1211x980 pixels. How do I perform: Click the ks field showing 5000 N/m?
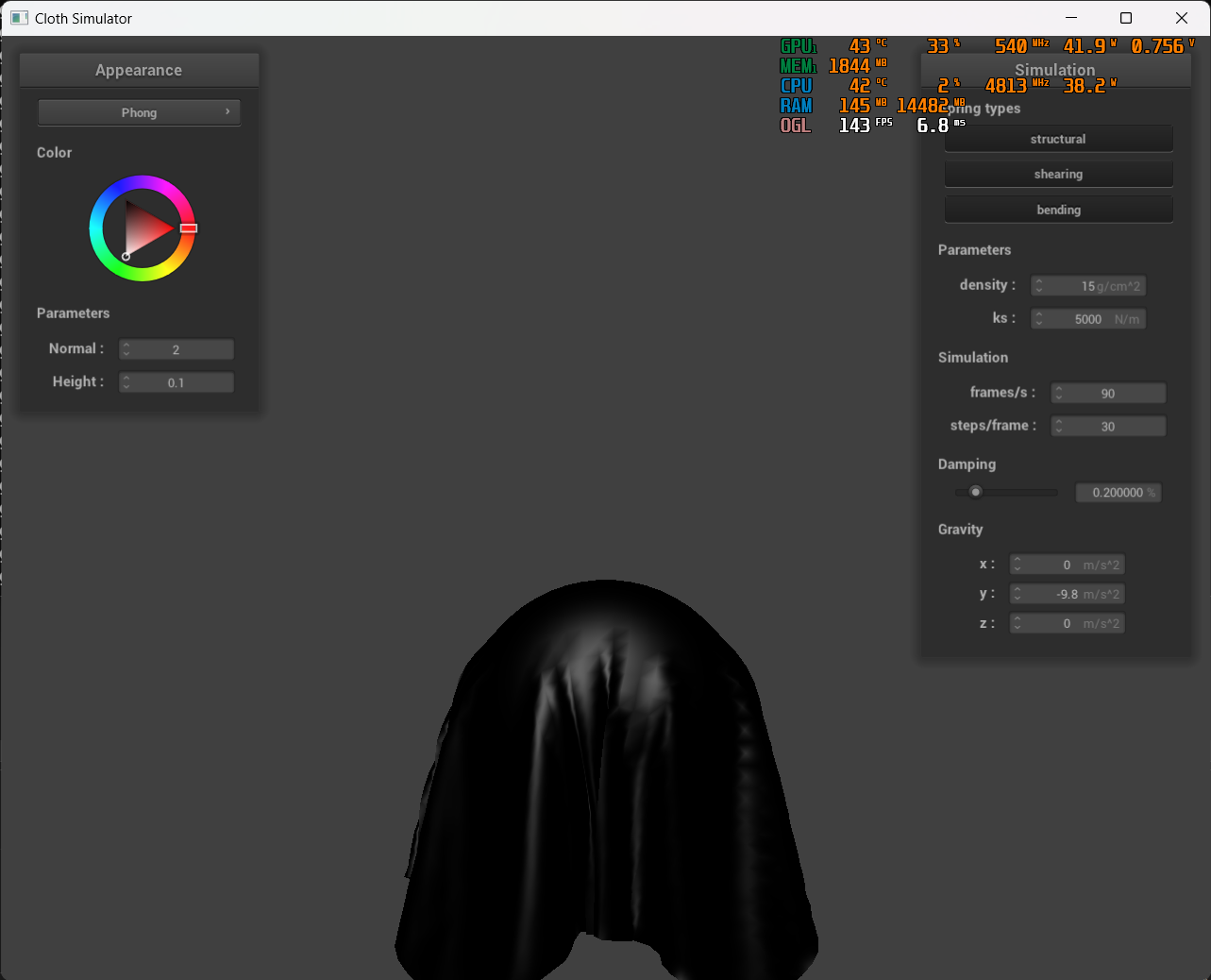click(x=1088, y=319)
